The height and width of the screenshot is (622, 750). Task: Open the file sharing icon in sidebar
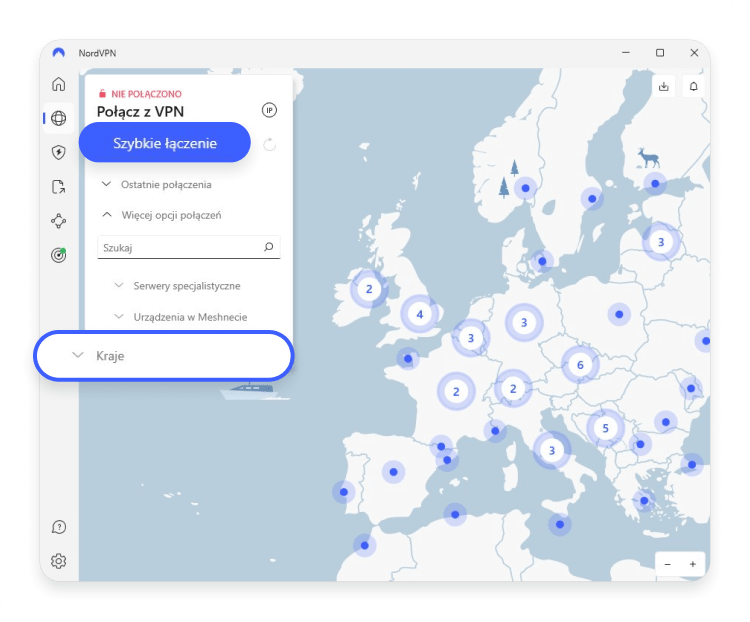58,187
